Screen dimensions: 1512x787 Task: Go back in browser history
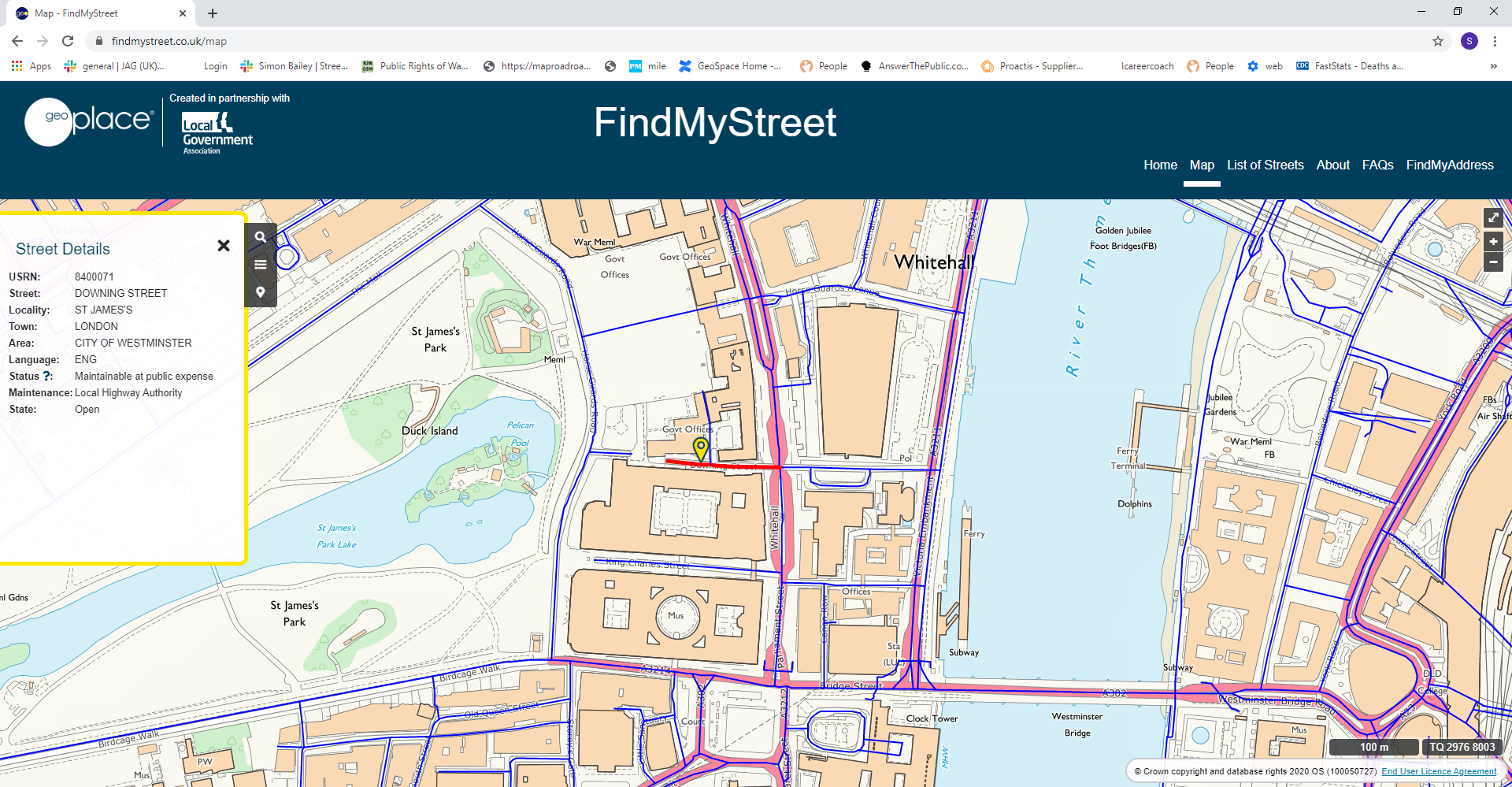point(17,41)
